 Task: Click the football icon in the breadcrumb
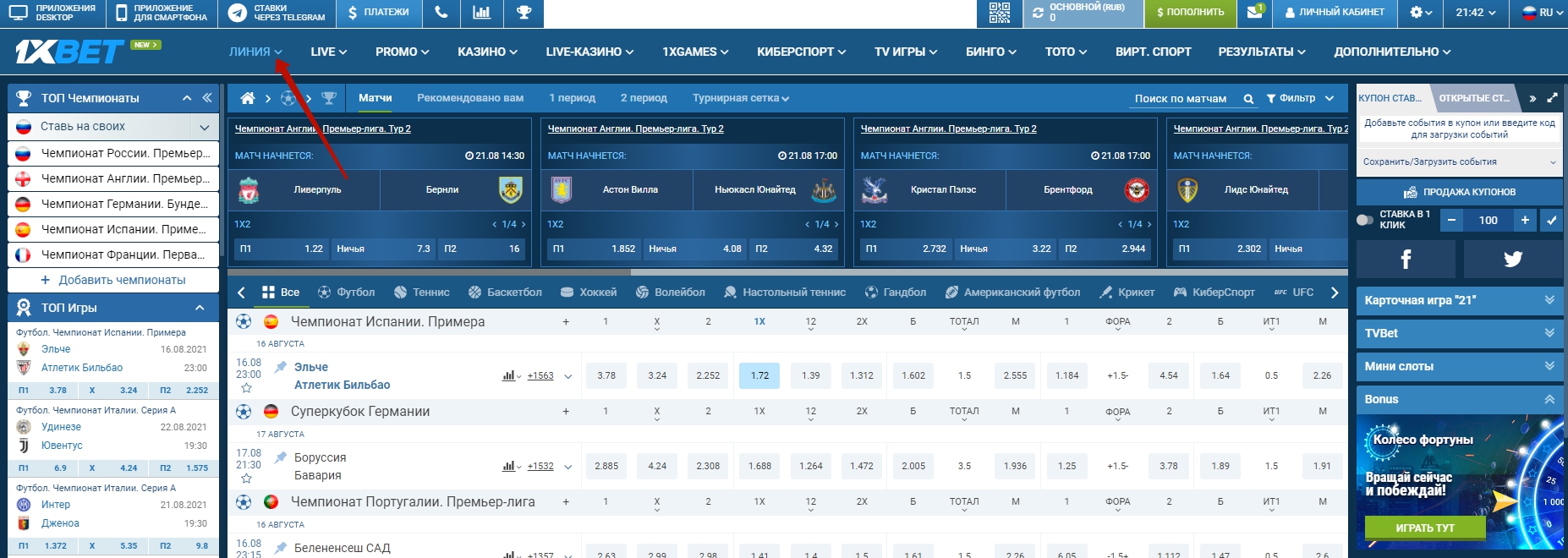[288, 98]
